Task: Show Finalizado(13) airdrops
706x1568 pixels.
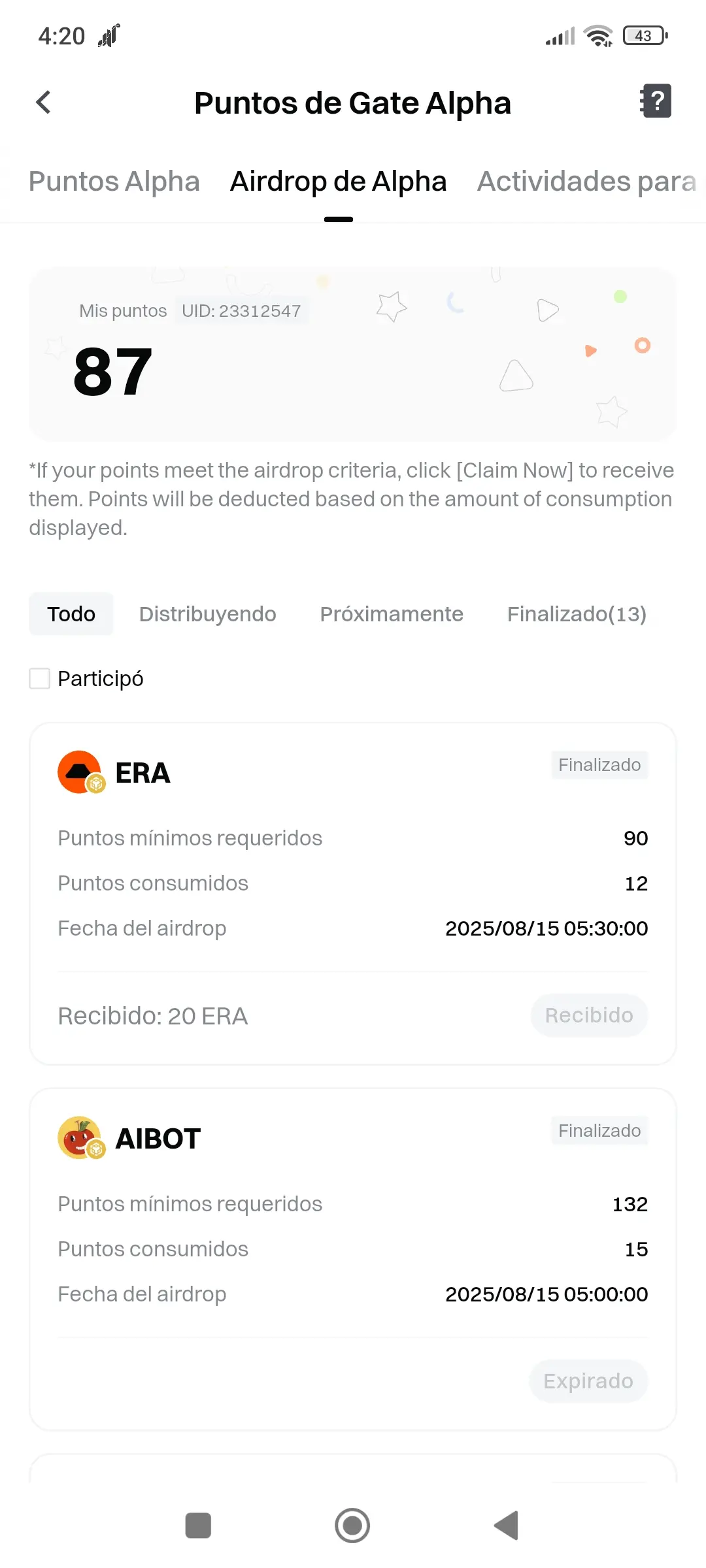Action: click(x=577, y=613)
